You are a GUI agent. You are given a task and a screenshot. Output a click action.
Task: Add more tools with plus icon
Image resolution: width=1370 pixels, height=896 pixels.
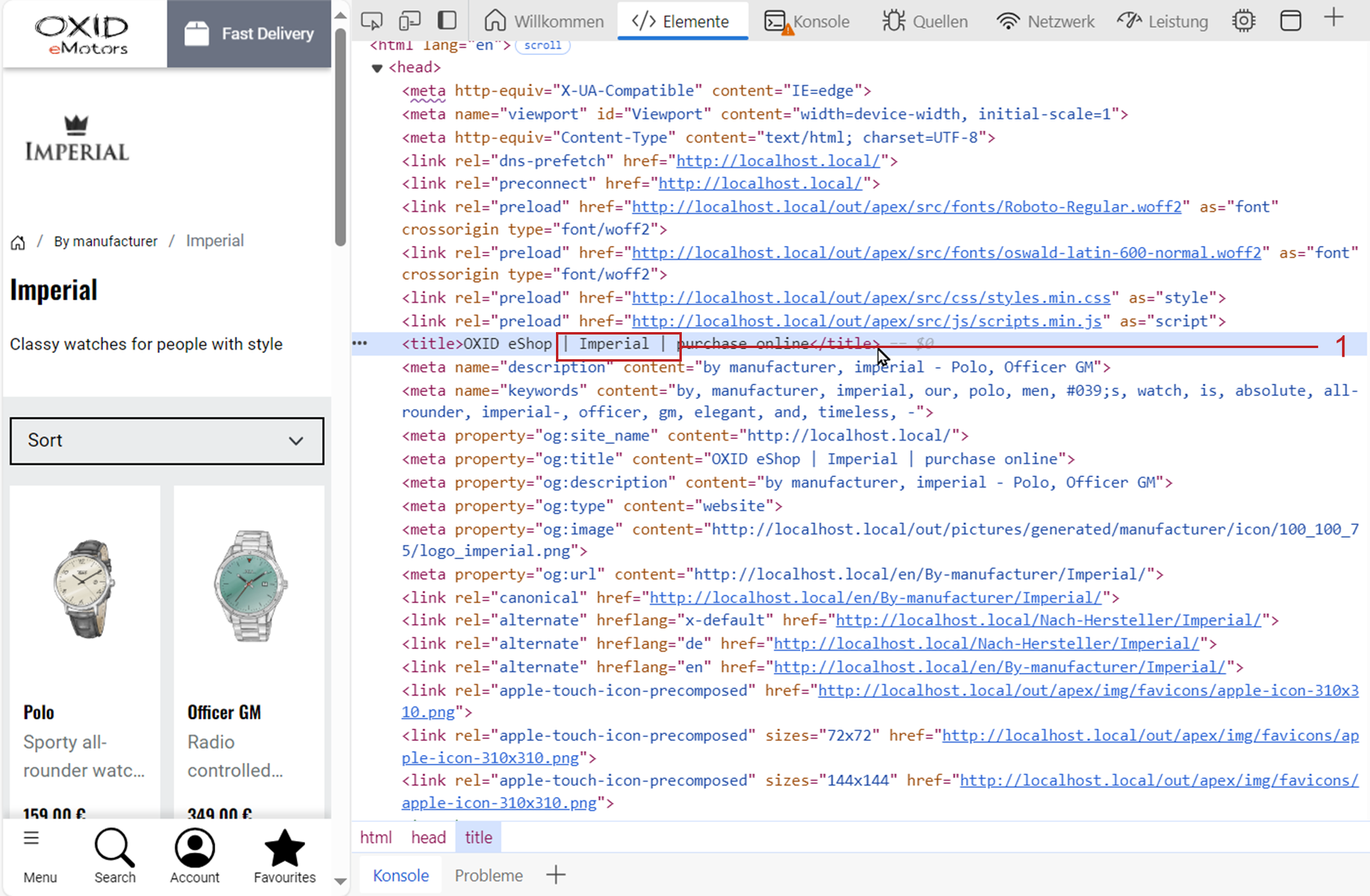(x=1333, y=18)
